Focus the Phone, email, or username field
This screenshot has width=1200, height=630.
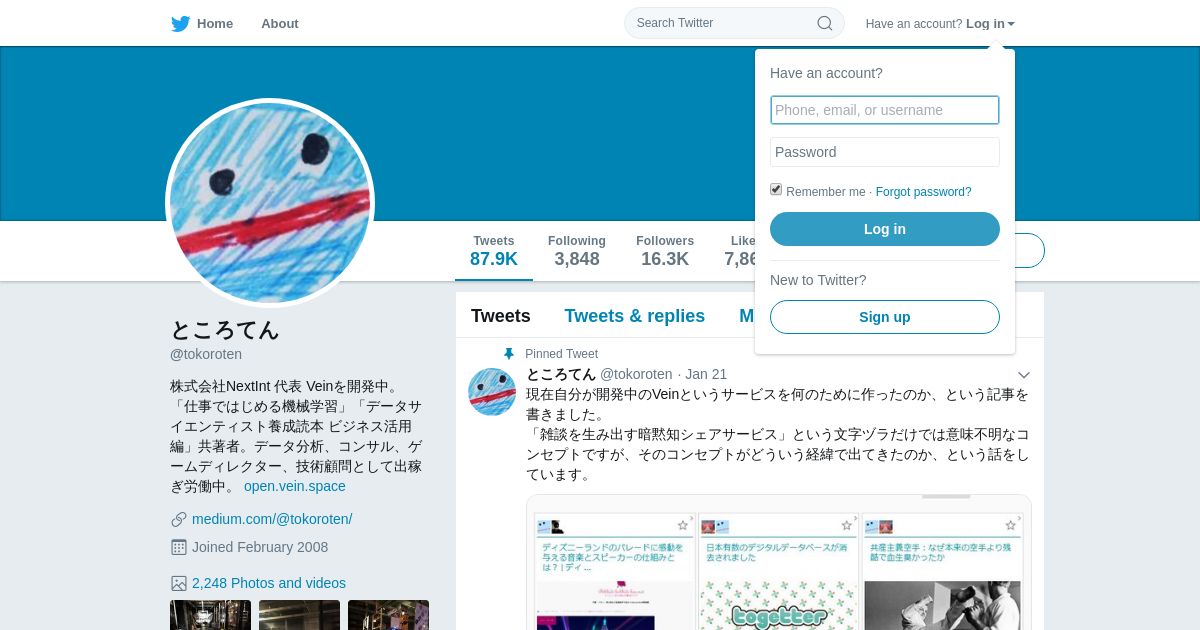[885, 110]
